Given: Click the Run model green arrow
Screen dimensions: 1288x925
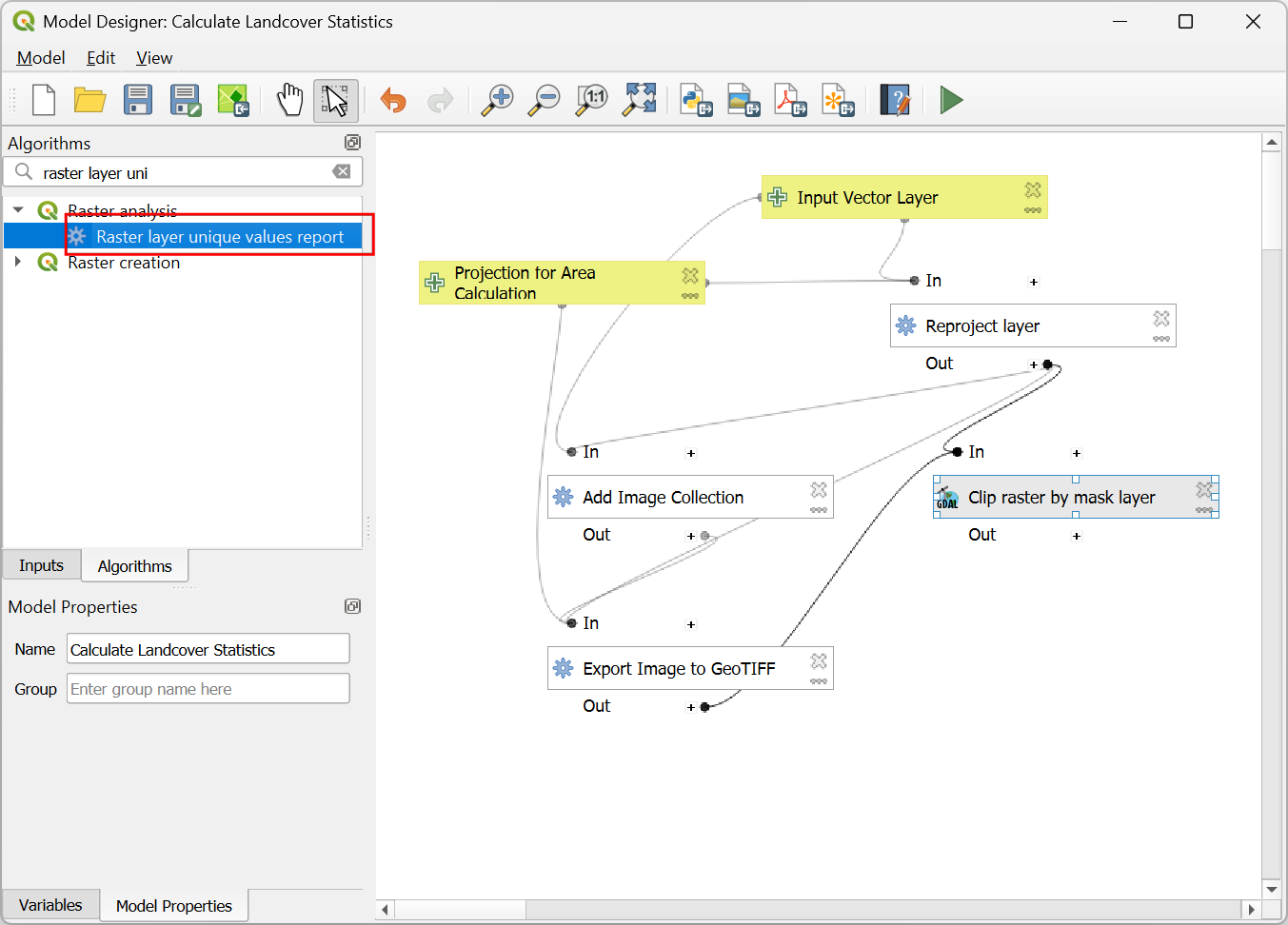Looking at the screenshot, I should (951, 100).
